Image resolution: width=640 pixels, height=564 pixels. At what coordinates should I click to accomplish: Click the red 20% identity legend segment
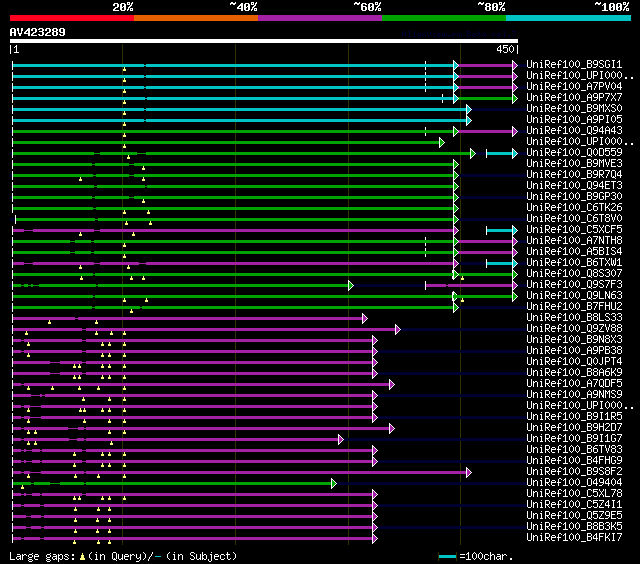coord(72,18)
